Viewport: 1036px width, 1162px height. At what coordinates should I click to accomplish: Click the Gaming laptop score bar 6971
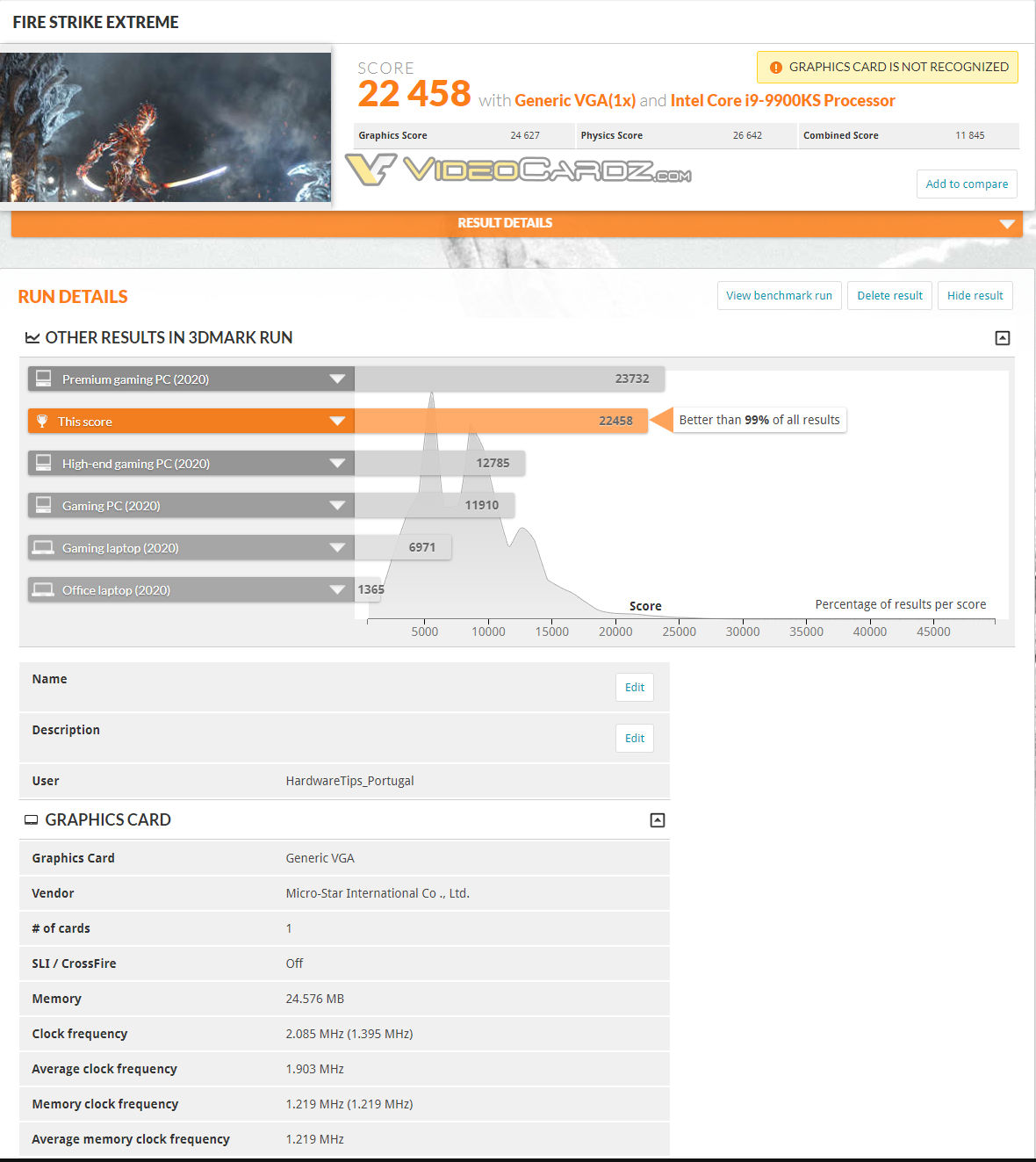(x=403, y=547)
